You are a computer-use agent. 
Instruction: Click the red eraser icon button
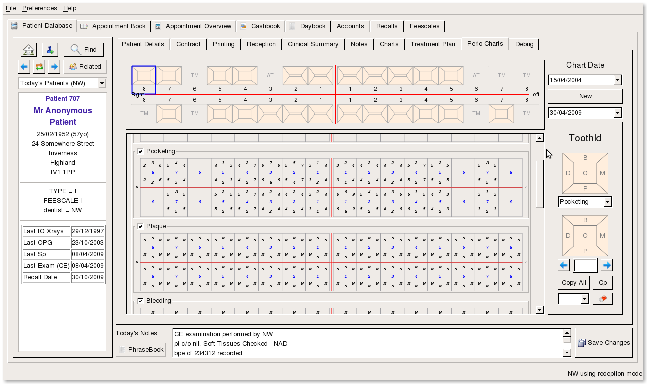coord(603,299)
